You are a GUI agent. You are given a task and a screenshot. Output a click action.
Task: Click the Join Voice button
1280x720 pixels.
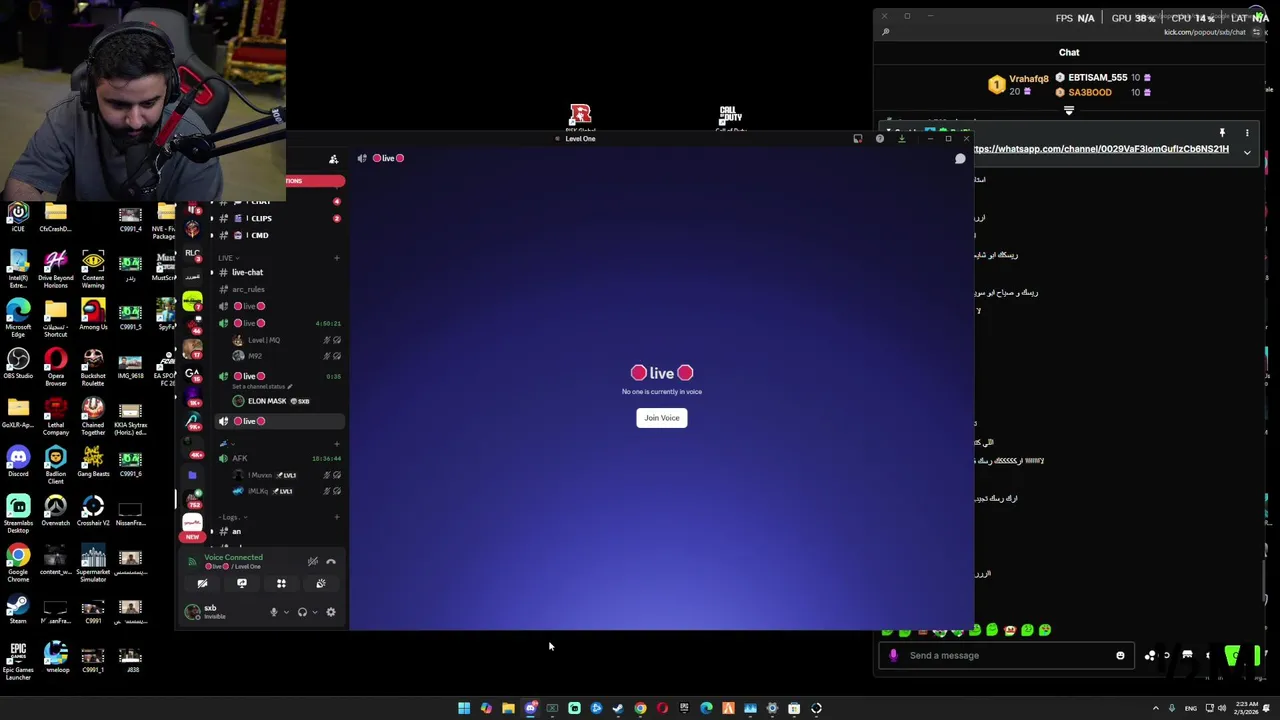click(661, 418)
